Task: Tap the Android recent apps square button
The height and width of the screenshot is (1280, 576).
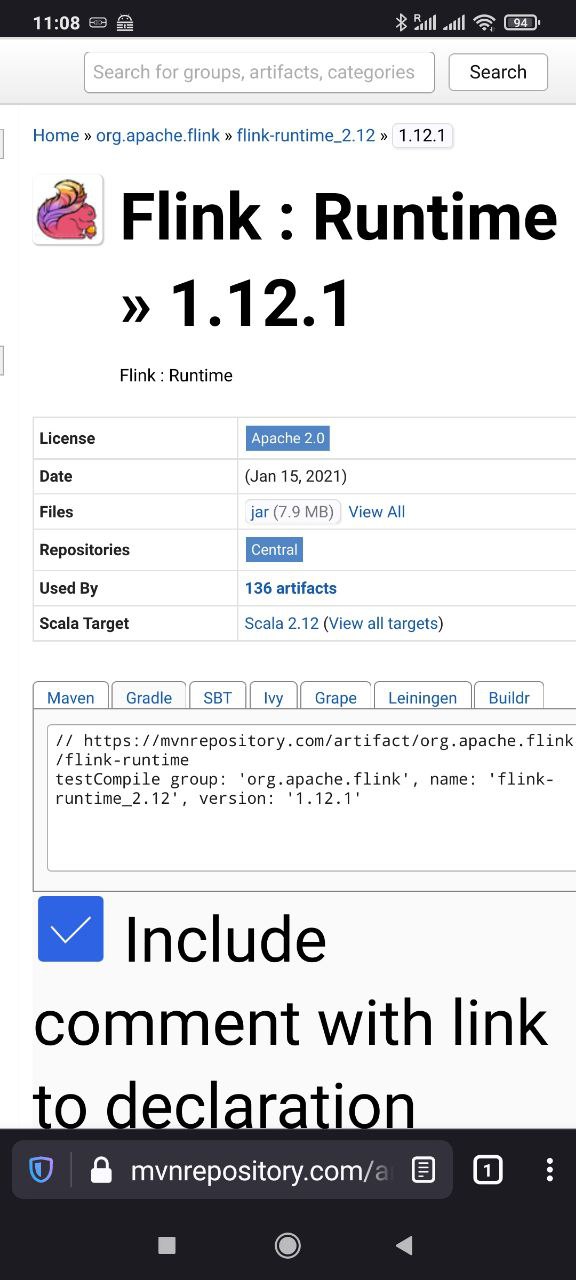Action: [167, 1245]
